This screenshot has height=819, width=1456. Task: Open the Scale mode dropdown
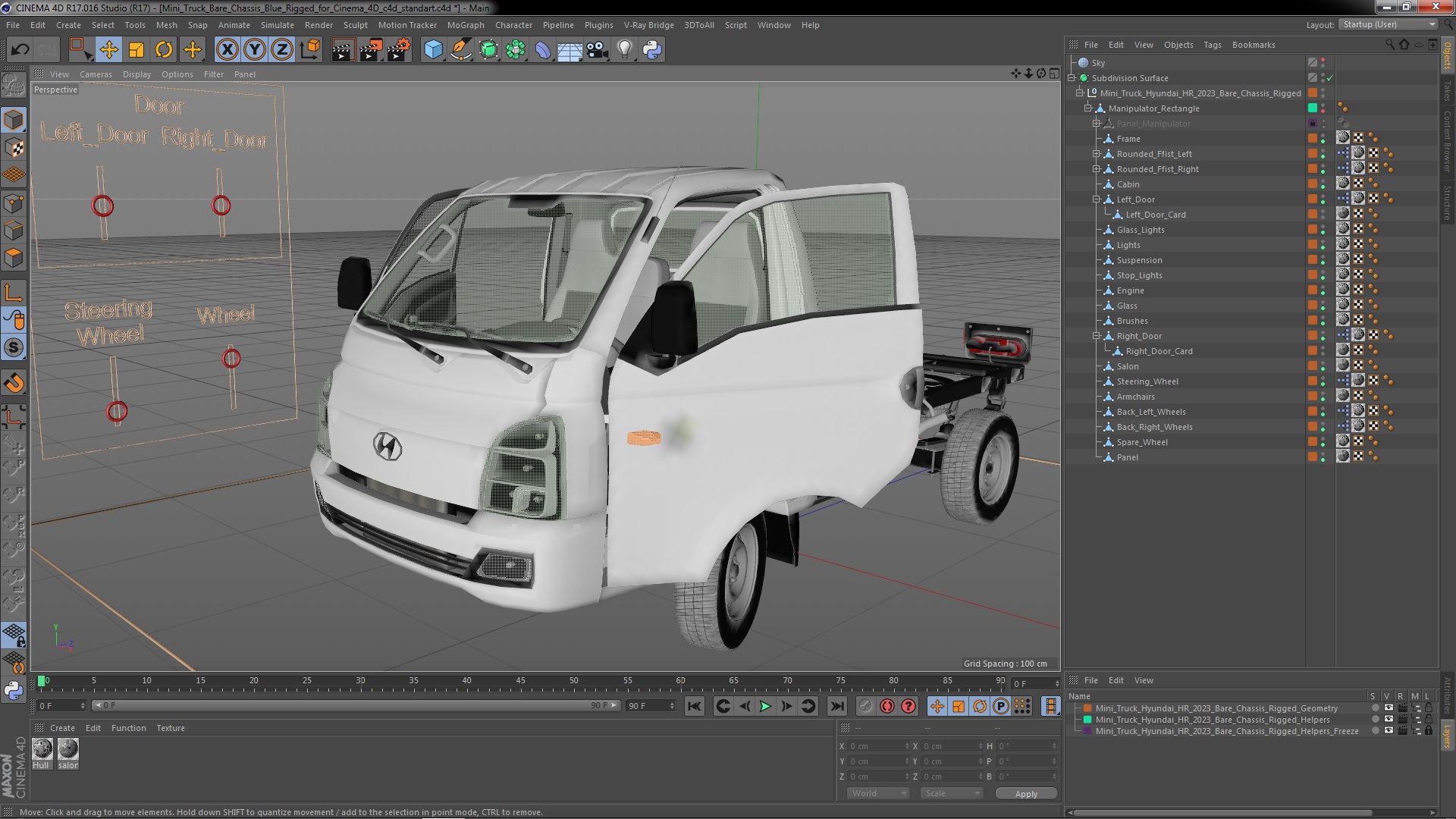pos(951,793)
